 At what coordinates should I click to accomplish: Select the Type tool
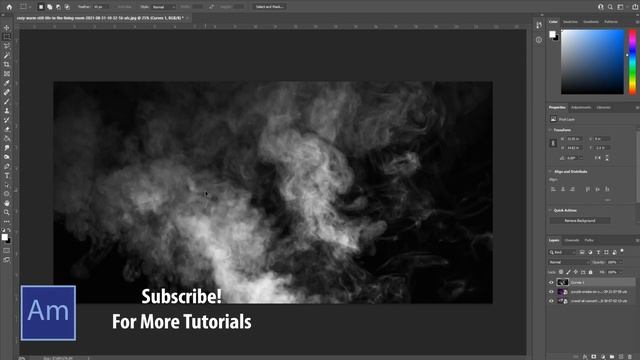point(7,176)
